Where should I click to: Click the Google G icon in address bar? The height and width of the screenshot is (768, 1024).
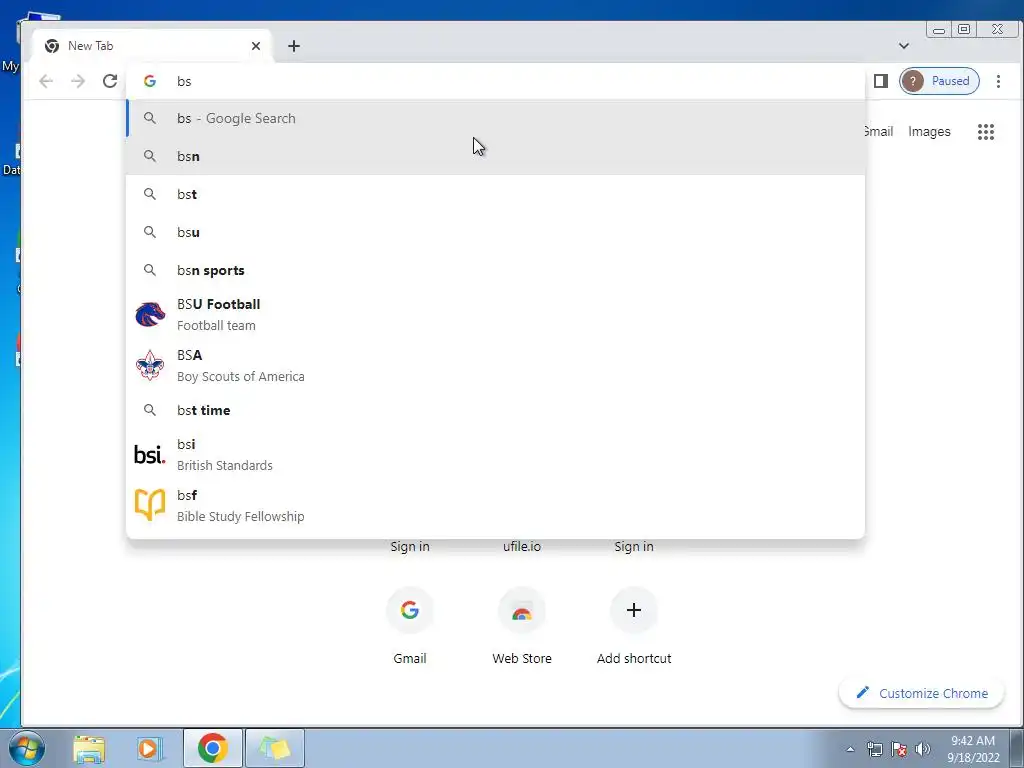150,81
